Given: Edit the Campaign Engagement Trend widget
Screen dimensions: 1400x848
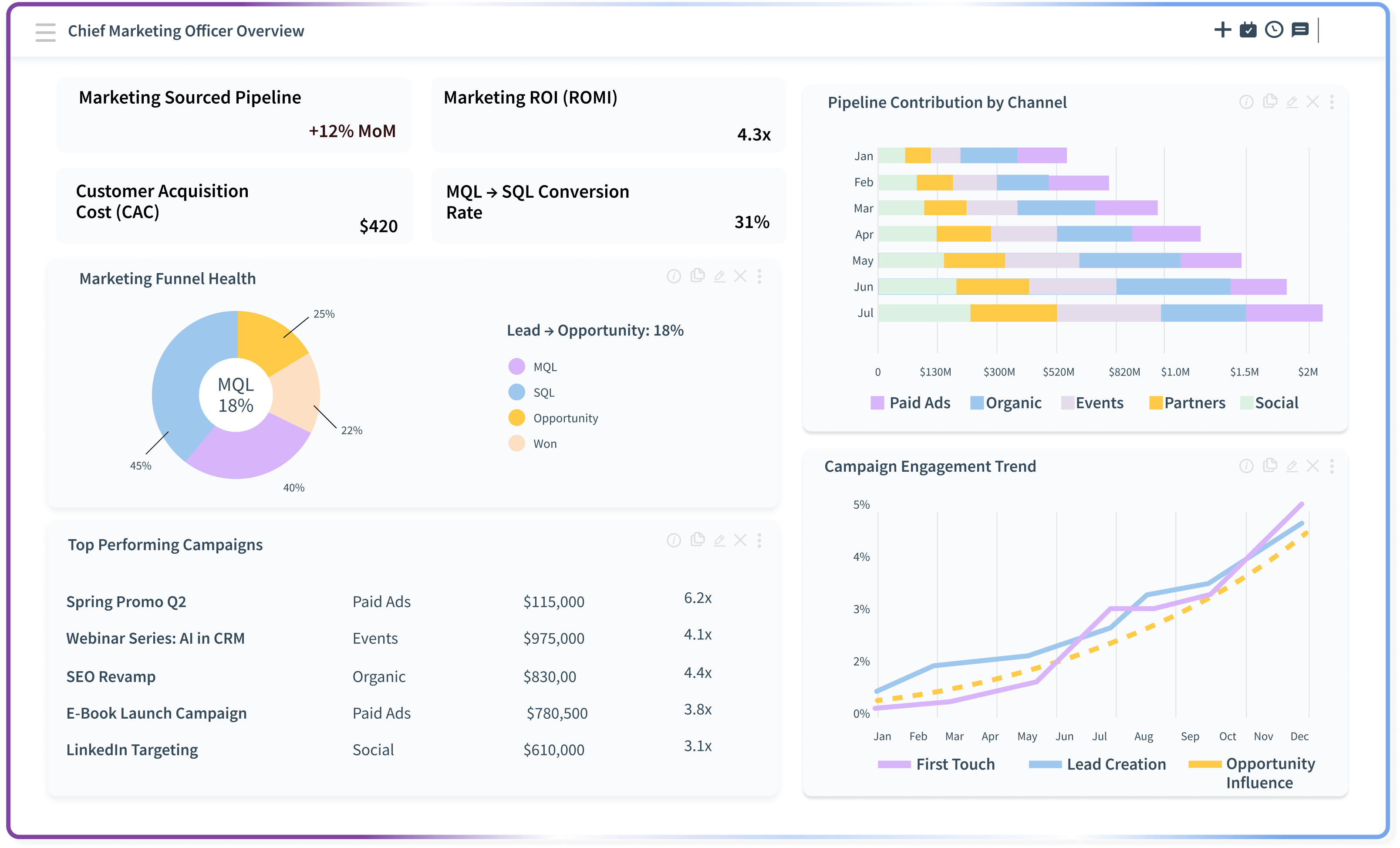Looking at the screenshot, I should click(x=1292, y=466).
